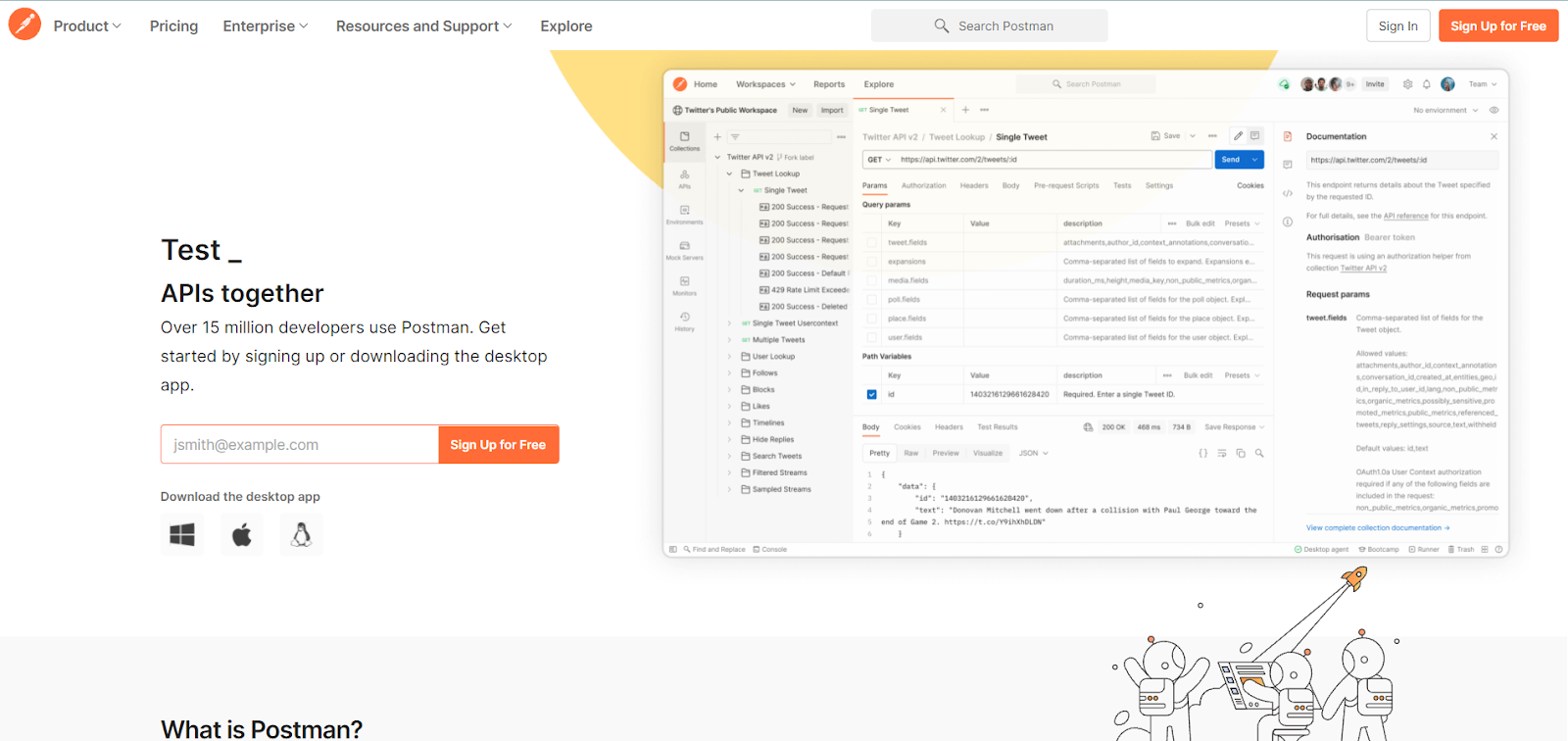This screenshot has width=1568, height=741.
Task: Click the copy response icon in the preview
Action: pyautogui.click(x=1241, y=453)
